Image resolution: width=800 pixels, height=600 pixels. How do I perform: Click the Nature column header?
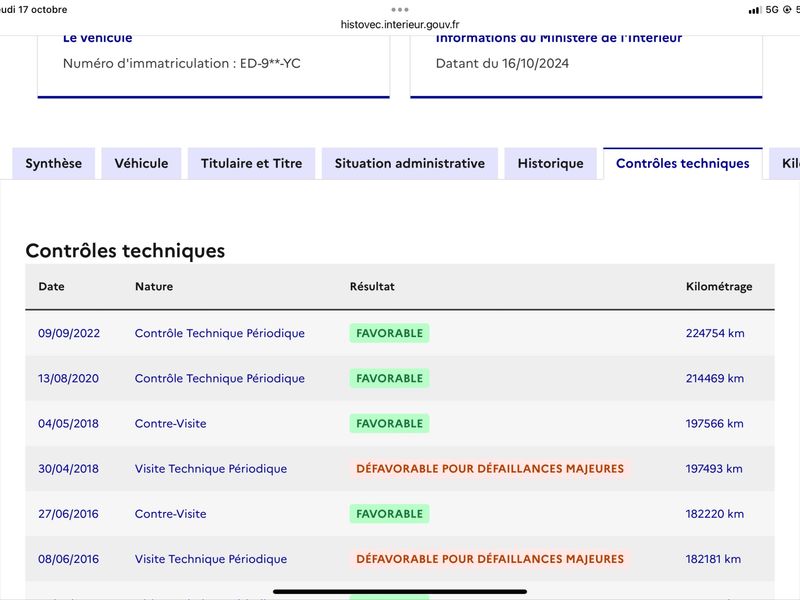click(154, 286)
